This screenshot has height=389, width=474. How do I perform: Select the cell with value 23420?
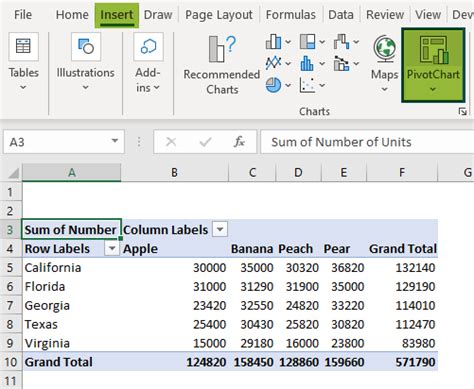click(175, 305)
